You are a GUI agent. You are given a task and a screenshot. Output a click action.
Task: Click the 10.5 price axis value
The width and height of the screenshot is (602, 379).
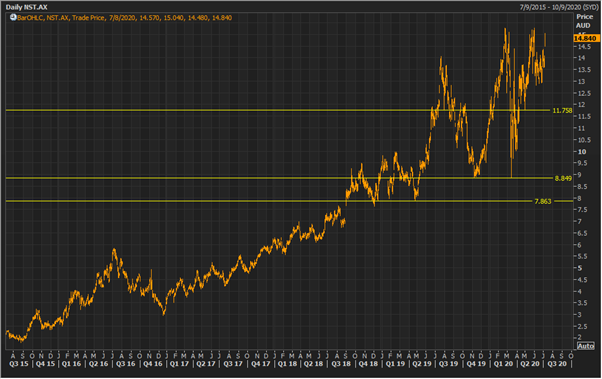pyautogui.click(x=584, y=140)
